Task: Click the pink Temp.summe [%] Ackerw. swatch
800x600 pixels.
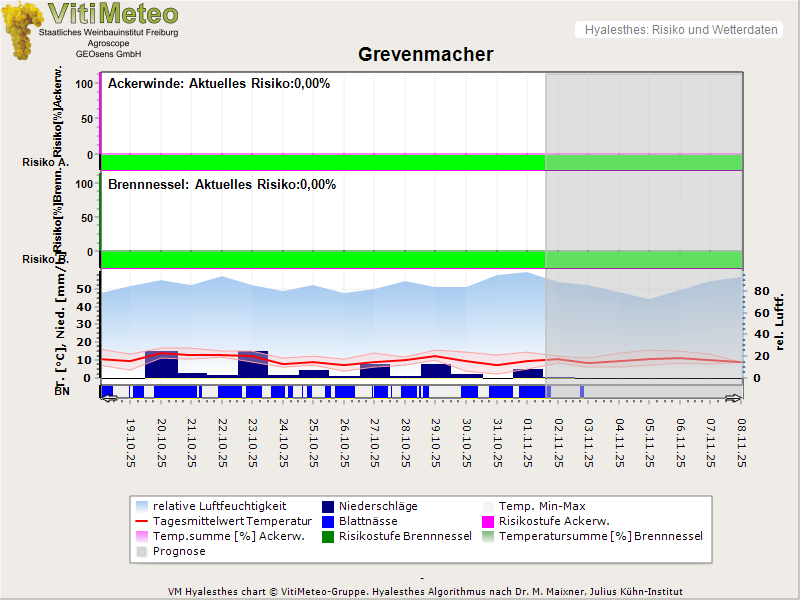Action: point(142,536)
